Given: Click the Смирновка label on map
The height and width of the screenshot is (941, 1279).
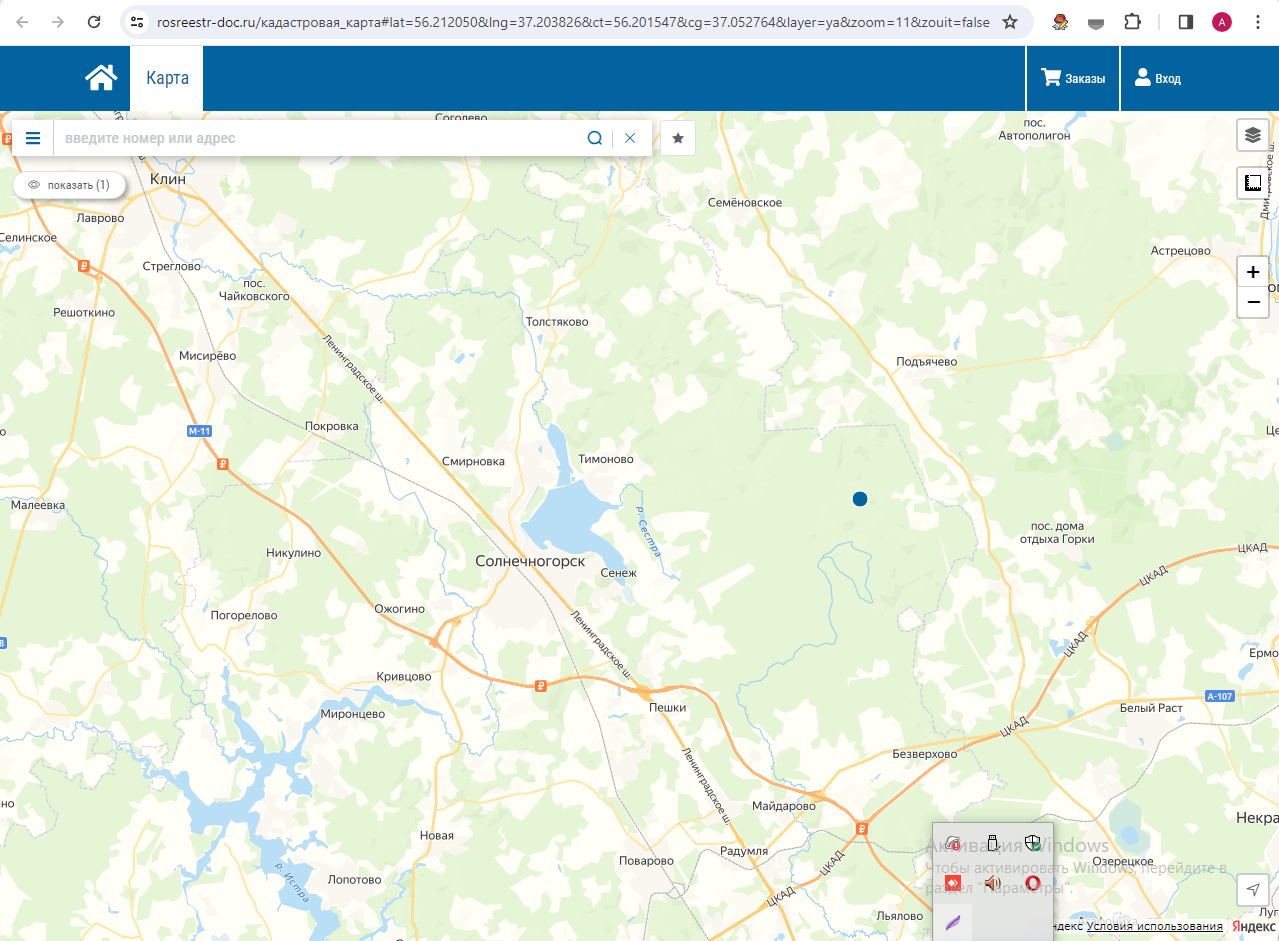Looking at the screenshot, I should (x=474, y=461).
